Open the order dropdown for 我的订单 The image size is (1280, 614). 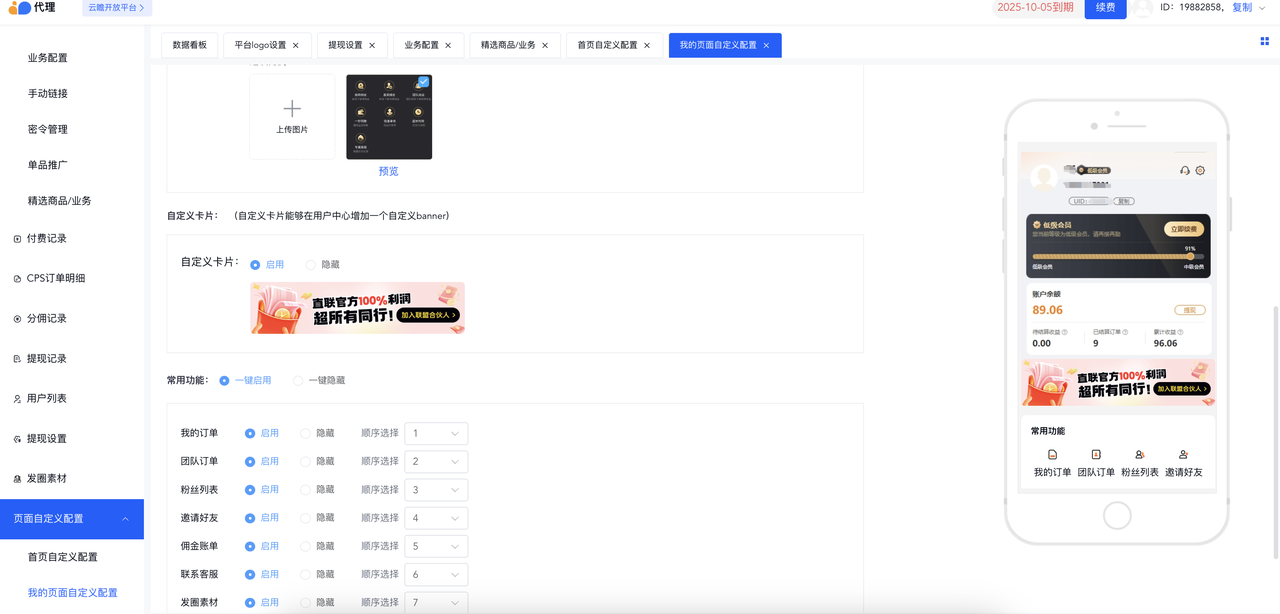(436, 434)
